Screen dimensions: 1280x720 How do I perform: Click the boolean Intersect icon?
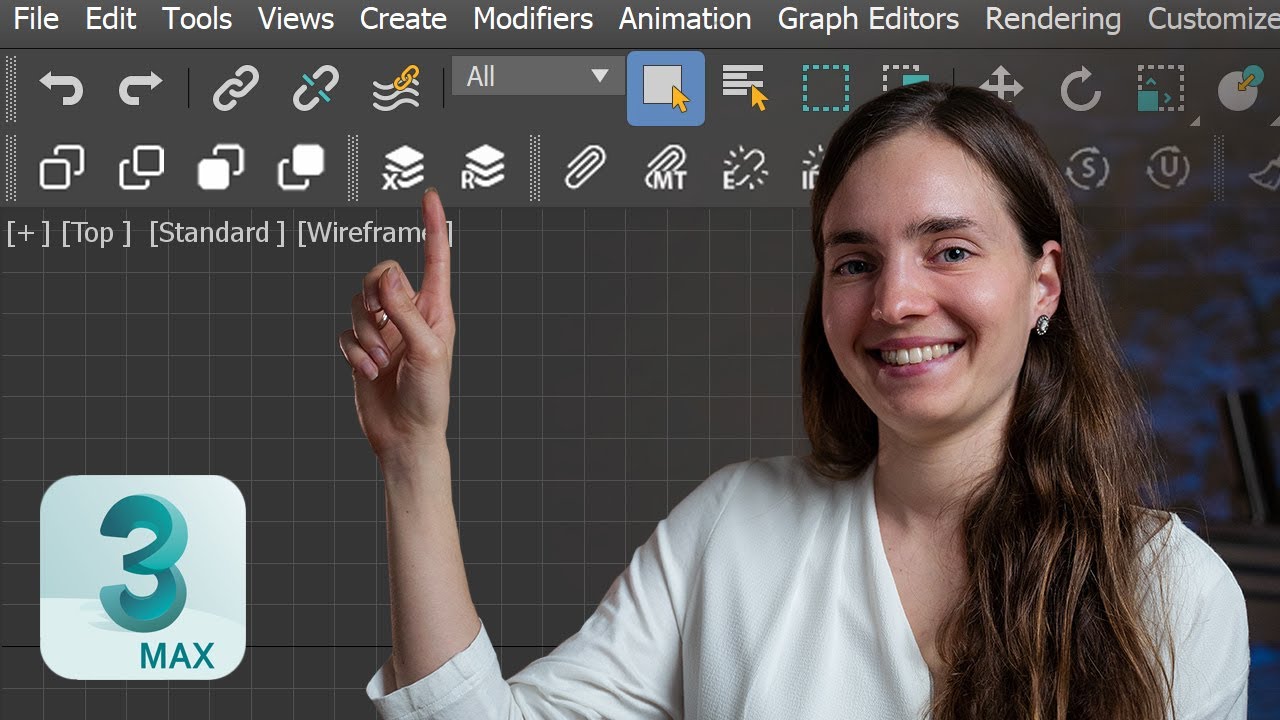(220, 168)
